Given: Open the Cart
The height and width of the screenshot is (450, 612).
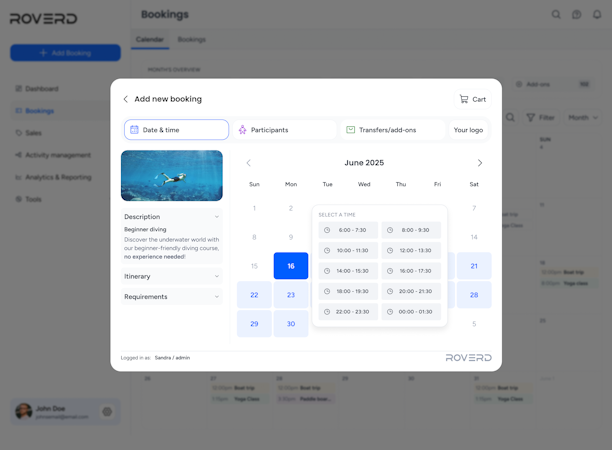Looking at the screenshot, I should [x=473, y=99].
